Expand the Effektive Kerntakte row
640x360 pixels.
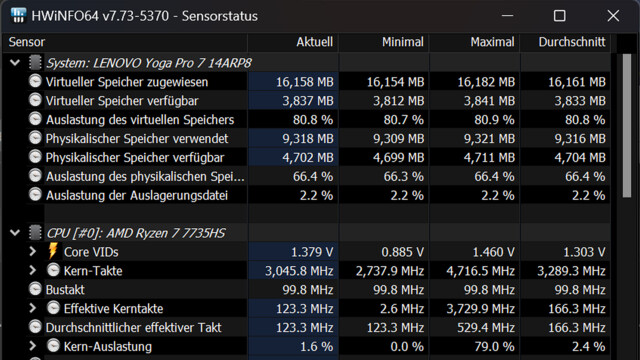tap(33, 308)
